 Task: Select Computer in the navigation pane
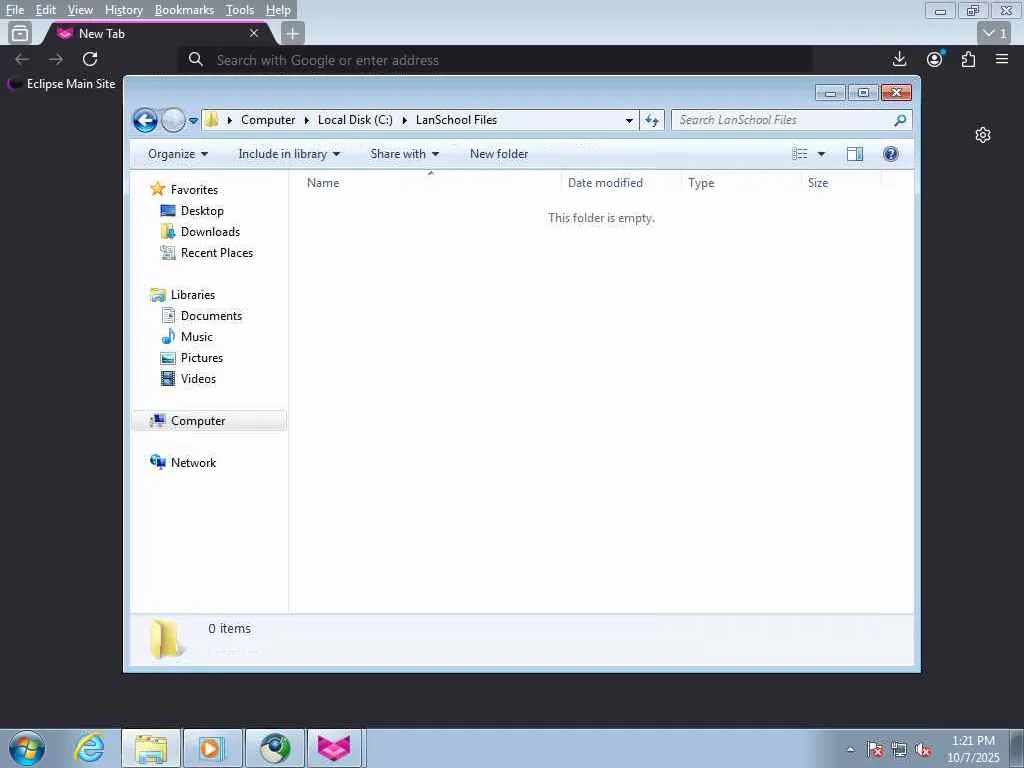coord(209,421)
